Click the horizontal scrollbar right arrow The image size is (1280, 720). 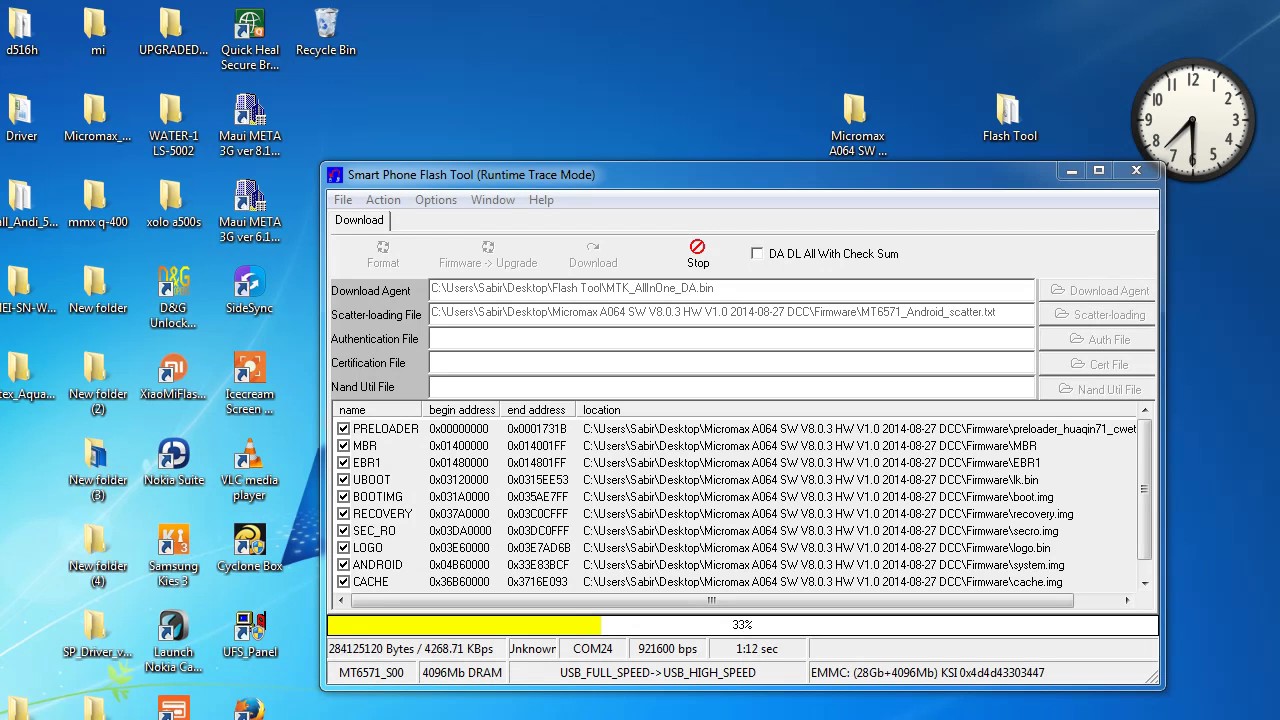1127,600
